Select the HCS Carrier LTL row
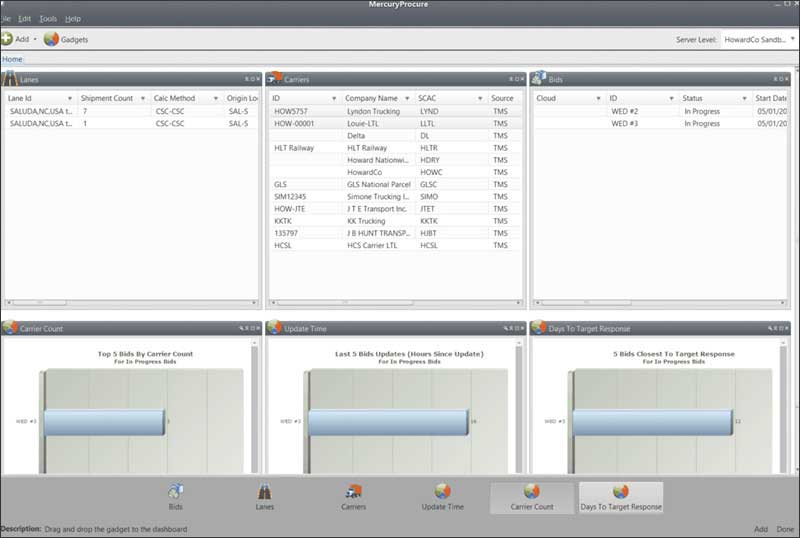The height and width of the screenshot is (538, 800). (x=396, y=246)
